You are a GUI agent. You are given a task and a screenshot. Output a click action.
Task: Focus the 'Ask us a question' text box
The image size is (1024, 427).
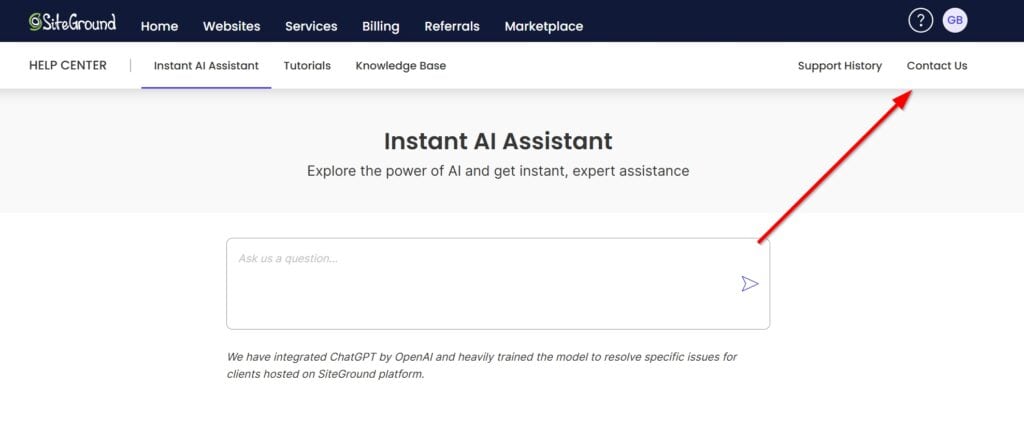tap(480, 283)
